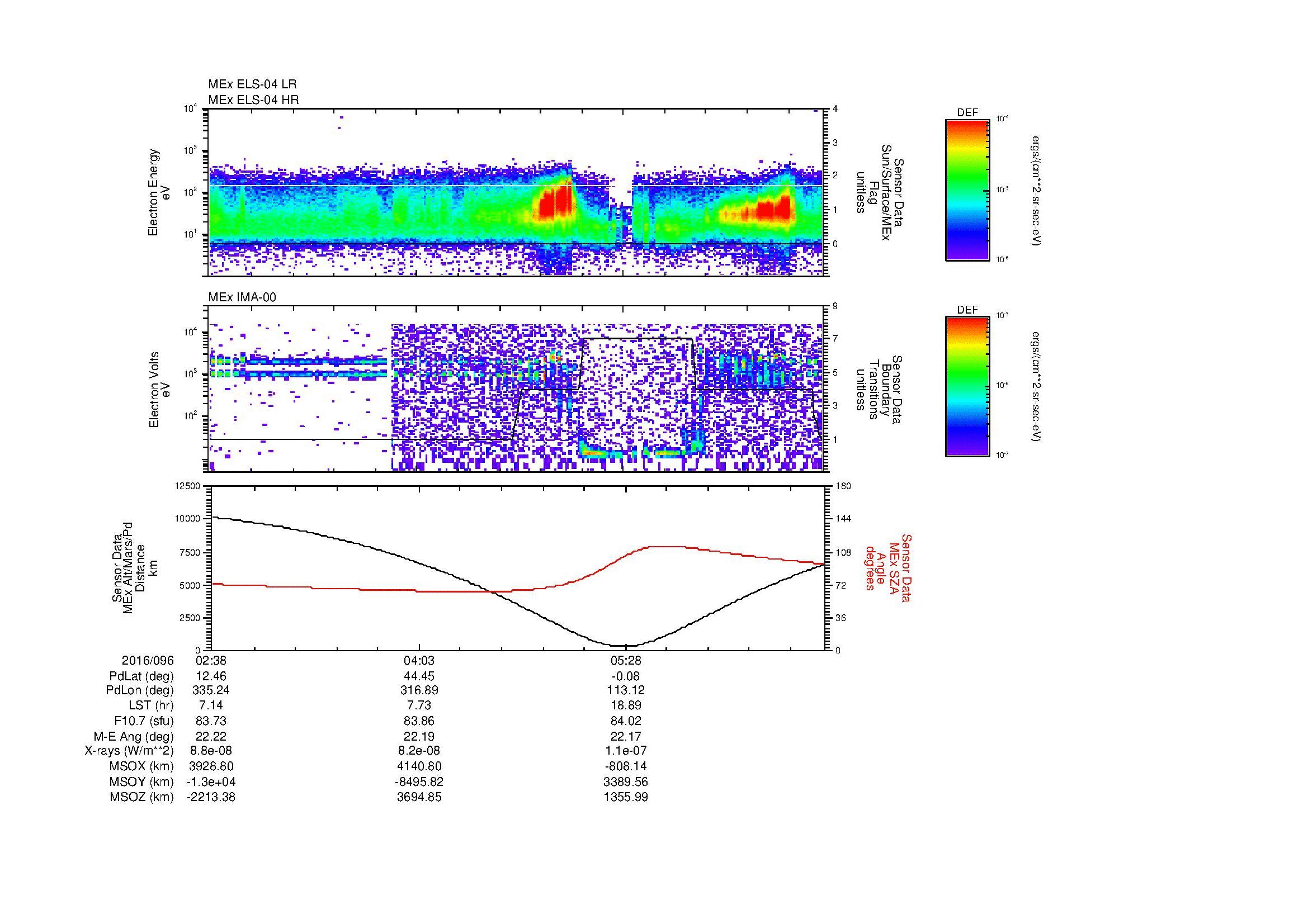Click the F10.7 value 84.02
1308x924 pixels.
(x=626, y=721)
